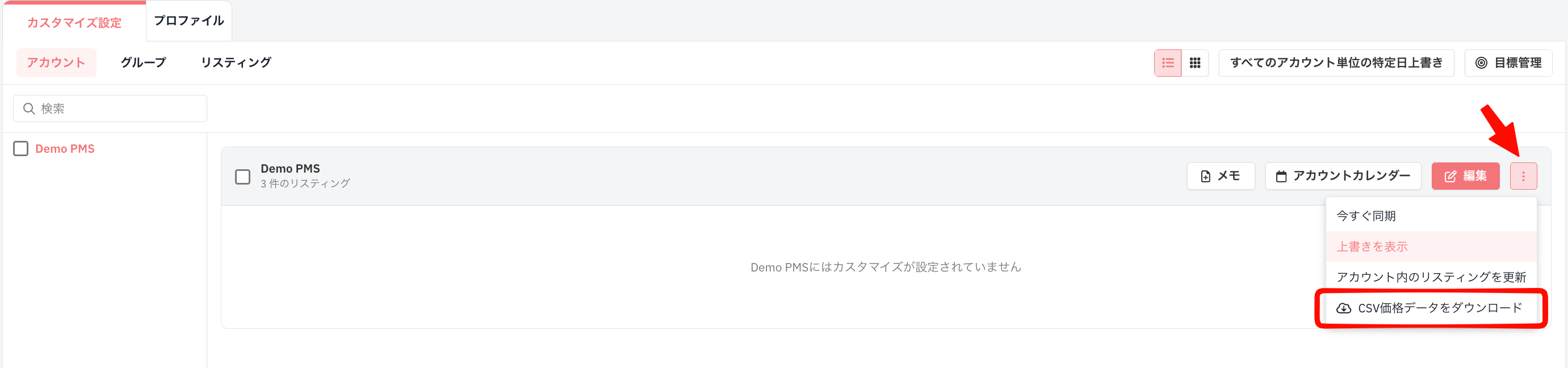Check the Demo PMS sidebar checkbox
The height and width of the screenshot is (368, 1568).
tap(20, 149)
